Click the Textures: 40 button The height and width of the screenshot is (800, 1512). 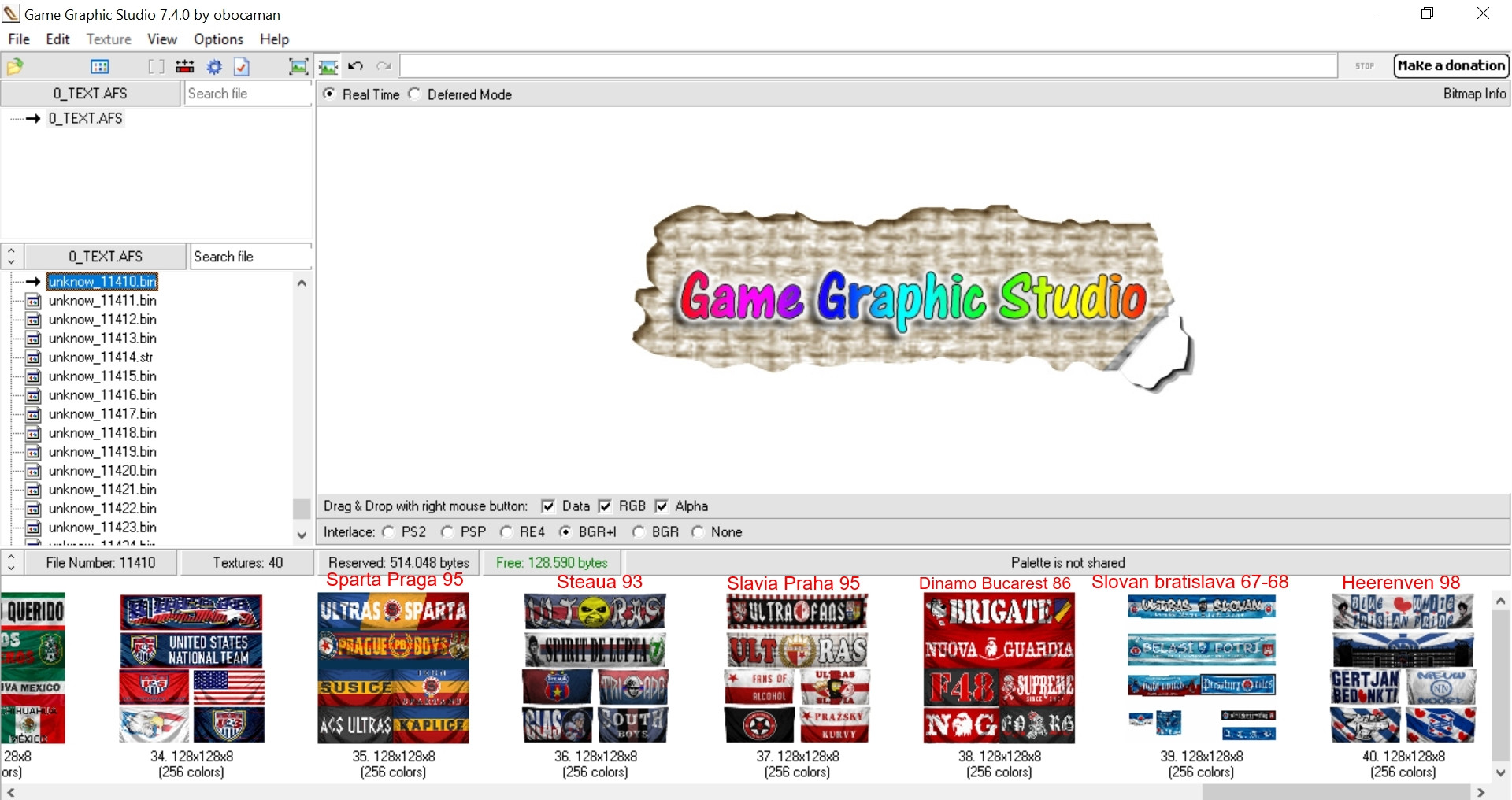[247, 563]
